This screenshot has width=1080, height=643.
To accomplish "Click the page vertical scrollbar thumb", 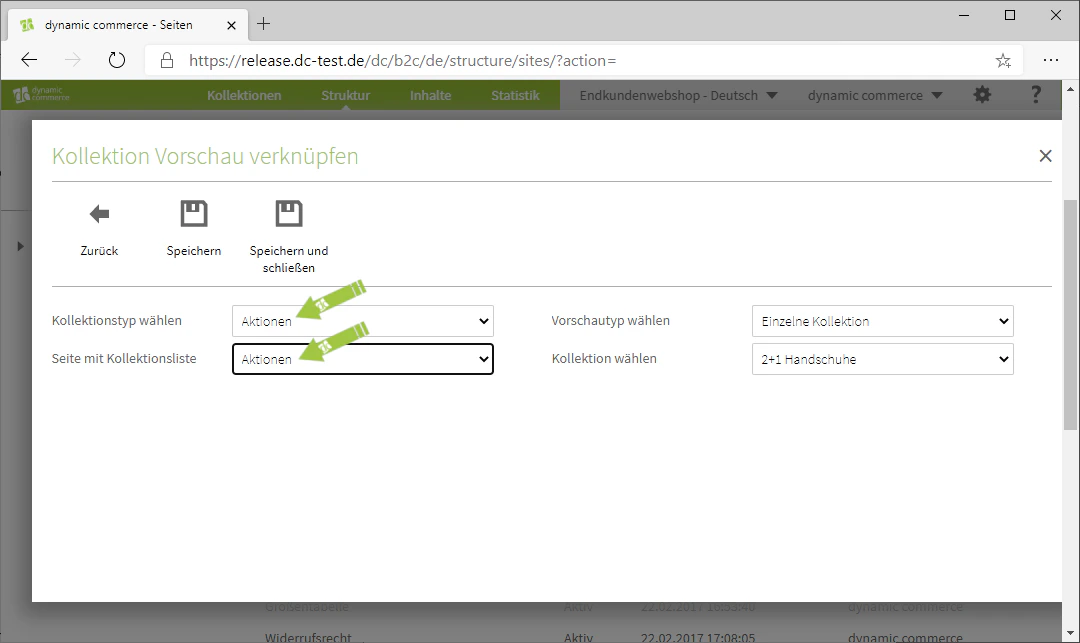I will coord(1070,313).
